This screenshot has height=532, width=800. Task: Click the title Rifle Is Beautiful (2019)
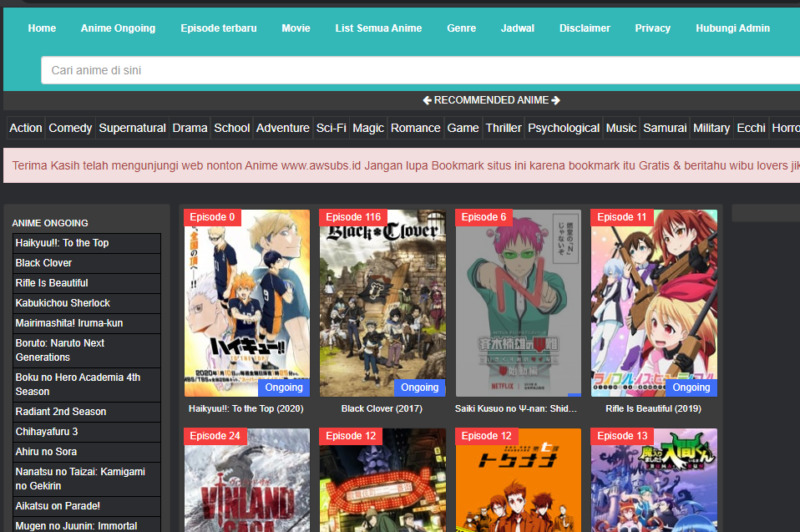pyautogui.click(x=653, y=409)
